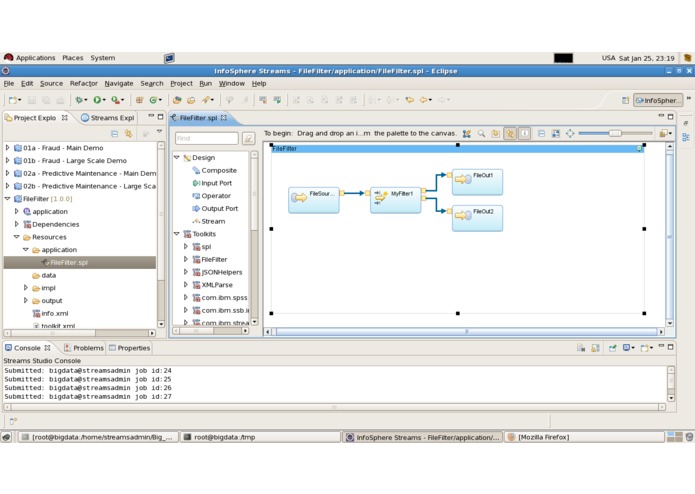Click the Scroll Lock console icon
Screen dimensions: 695x494
tap(595, 348)
